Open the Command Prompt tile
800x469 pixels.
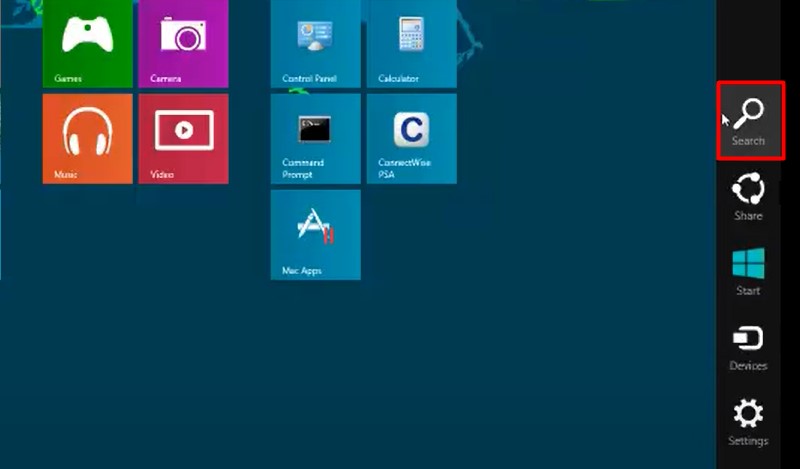(x=316, y=139)
